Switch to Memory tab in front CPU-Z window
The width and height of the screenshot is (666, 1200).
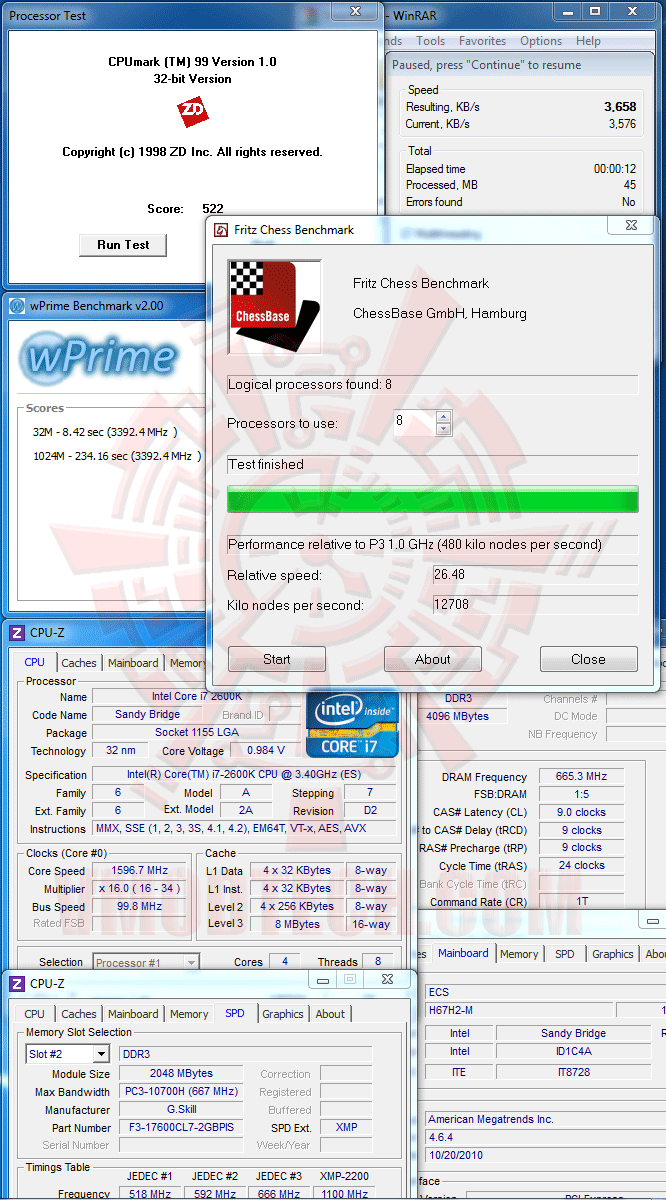coord(189,1014)
